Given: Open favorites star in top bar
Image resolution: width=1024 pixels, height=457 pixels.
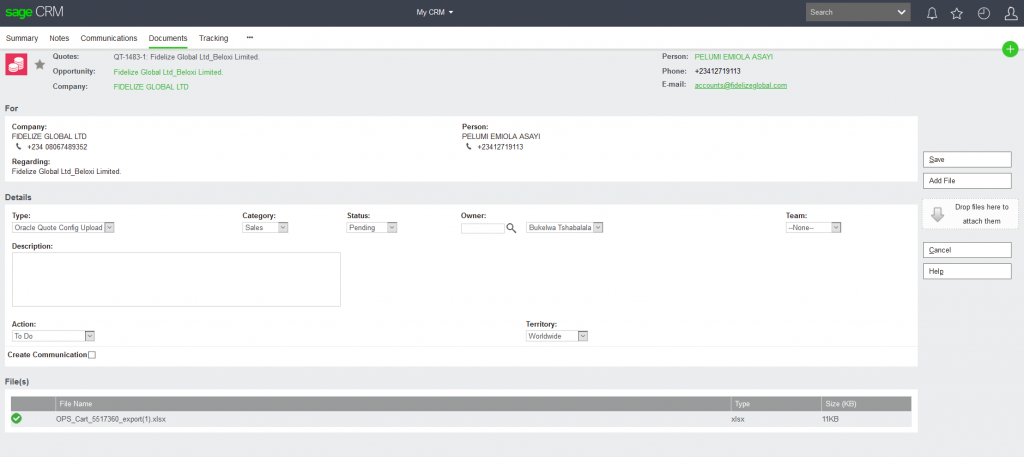Looking at the screenshot, I should tap(957, 13).
